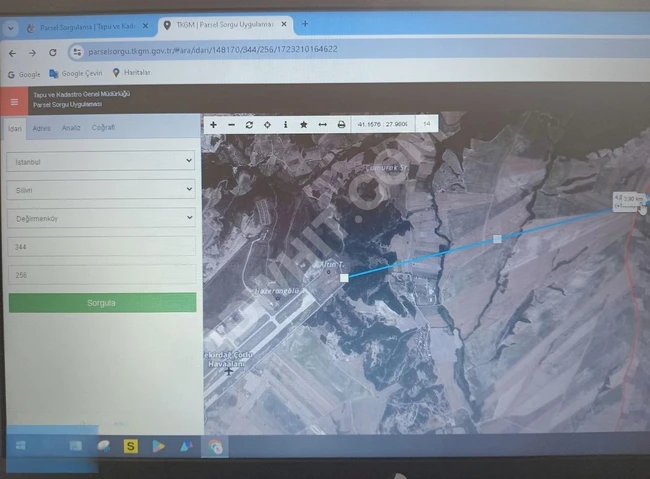
Task: Select the İdari tab
Action: 15,129
